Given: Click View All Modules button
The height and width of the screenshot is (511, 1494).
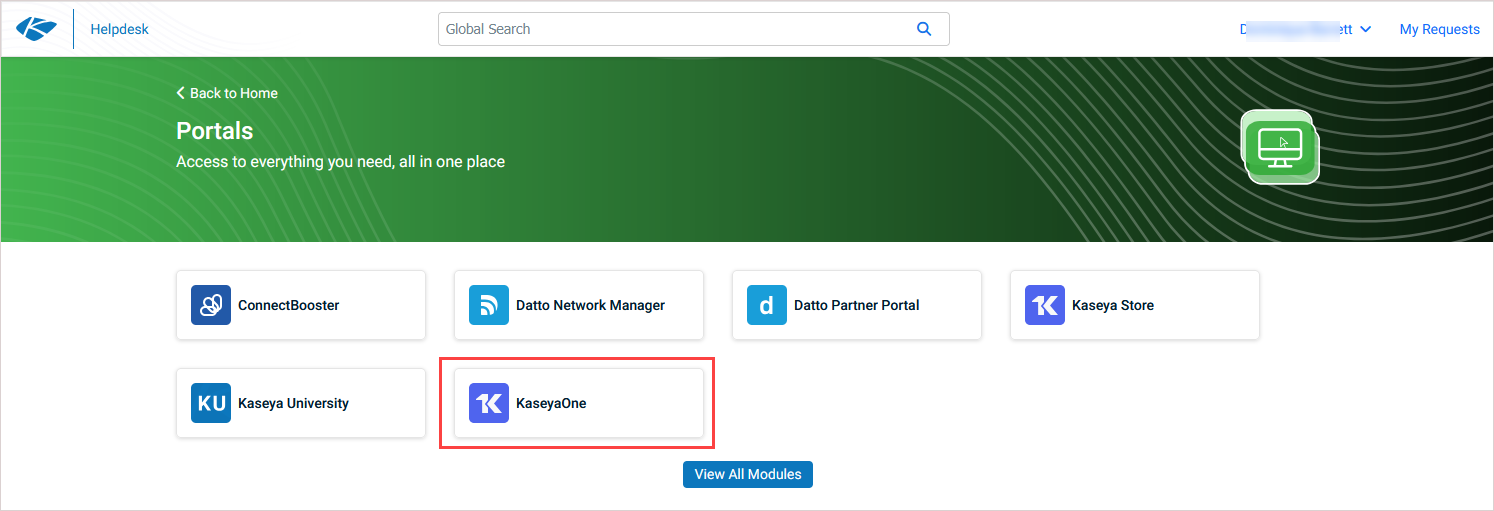Looking at the screenshot, I should 748,474.
